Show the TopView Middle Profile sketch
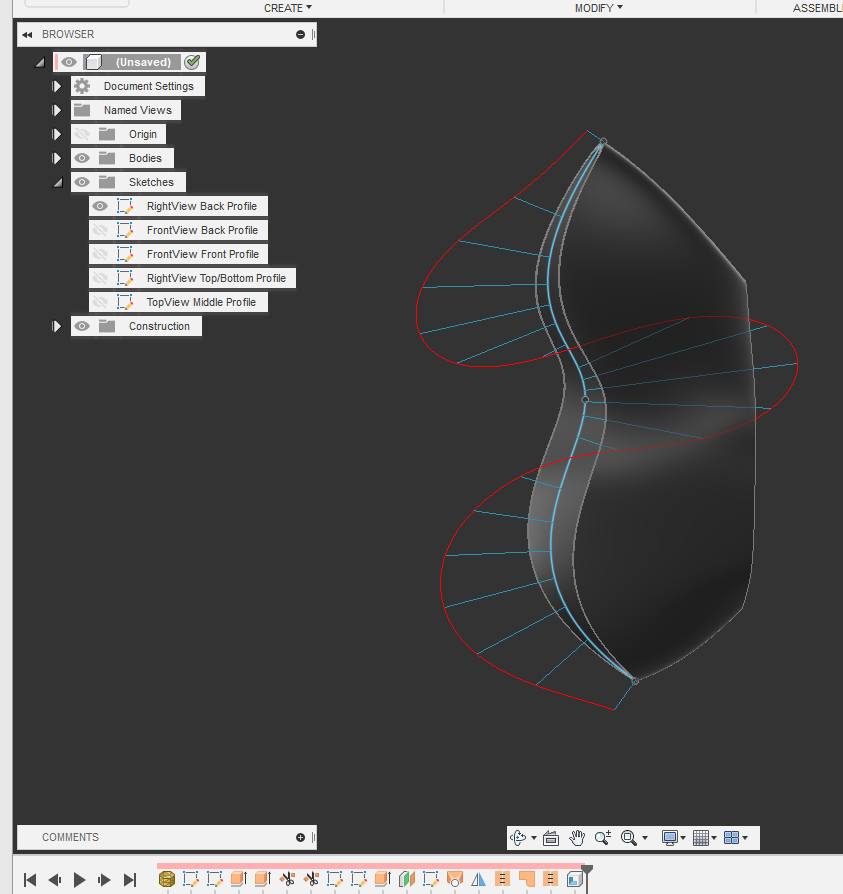 [x=100, y=302]
